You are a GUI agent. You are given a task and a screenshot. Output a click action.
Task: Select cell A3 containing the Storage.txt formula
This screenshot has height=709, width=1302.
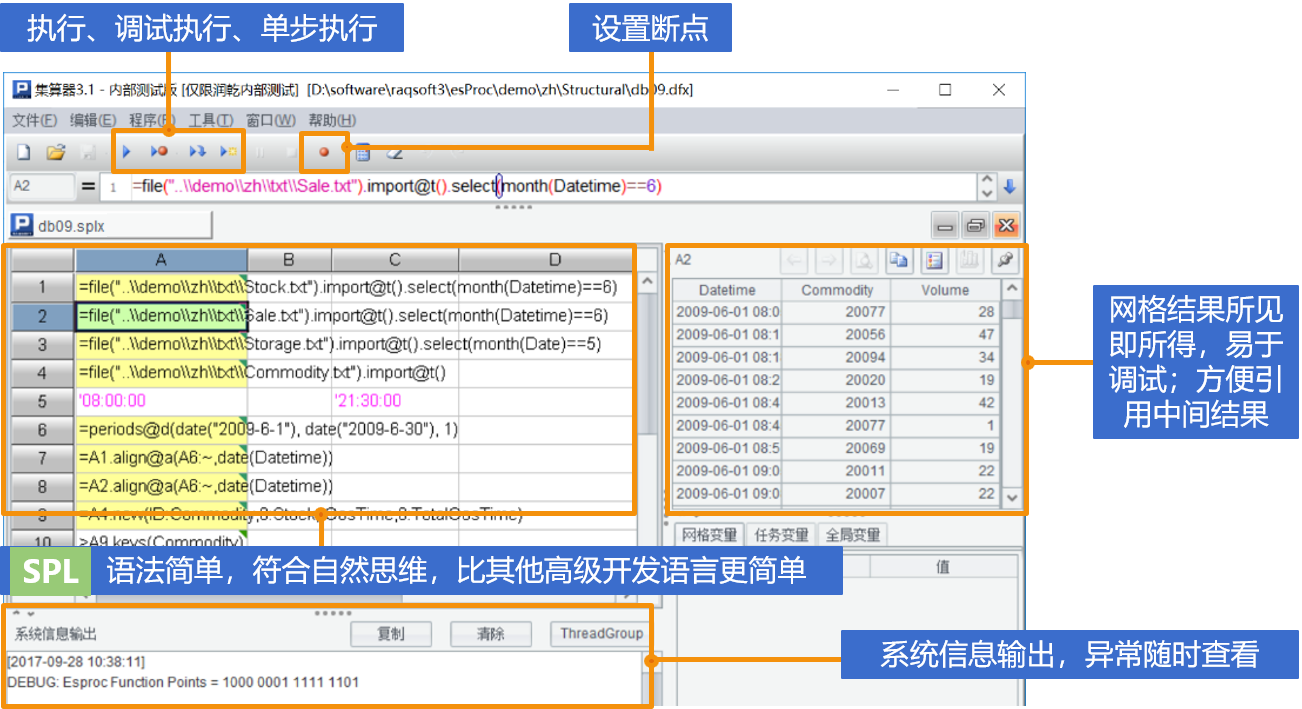coord(161,344)
